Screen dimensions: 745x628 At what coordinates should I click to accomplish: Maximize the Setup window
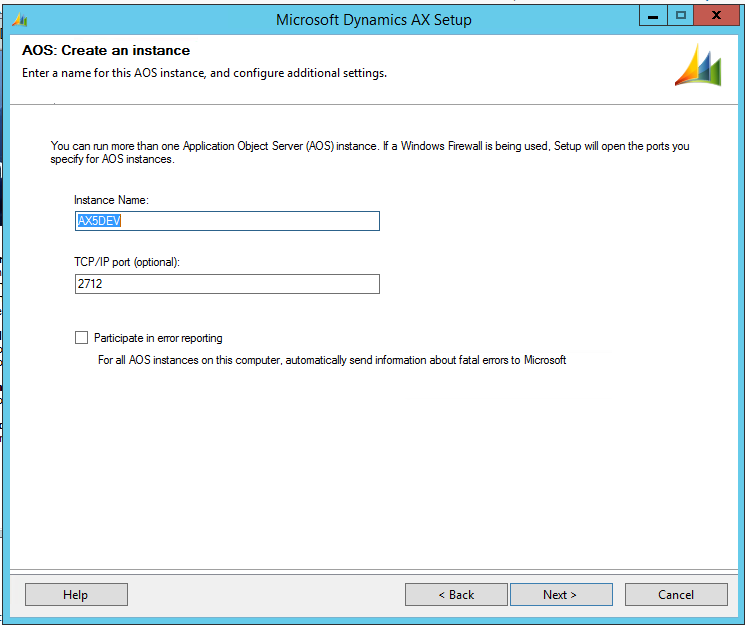pos(681,16)
